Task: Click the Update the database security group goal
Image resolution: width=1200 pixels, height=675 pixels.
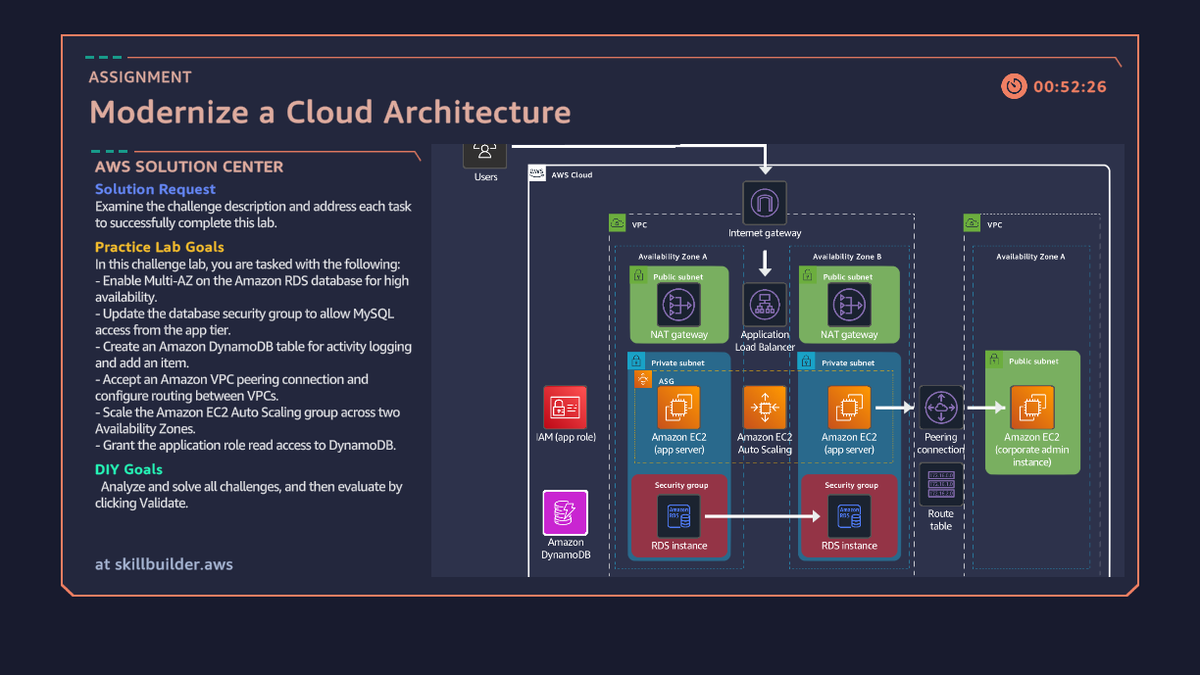Action: coord(245,322)
